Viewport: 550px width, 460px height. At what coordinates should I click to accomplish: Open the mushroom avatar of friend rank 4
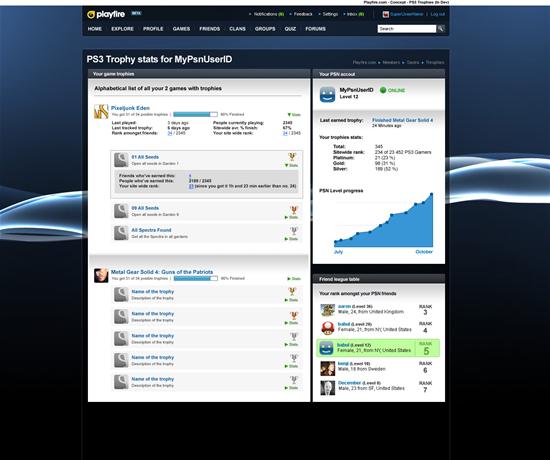[x=328, y=328]
